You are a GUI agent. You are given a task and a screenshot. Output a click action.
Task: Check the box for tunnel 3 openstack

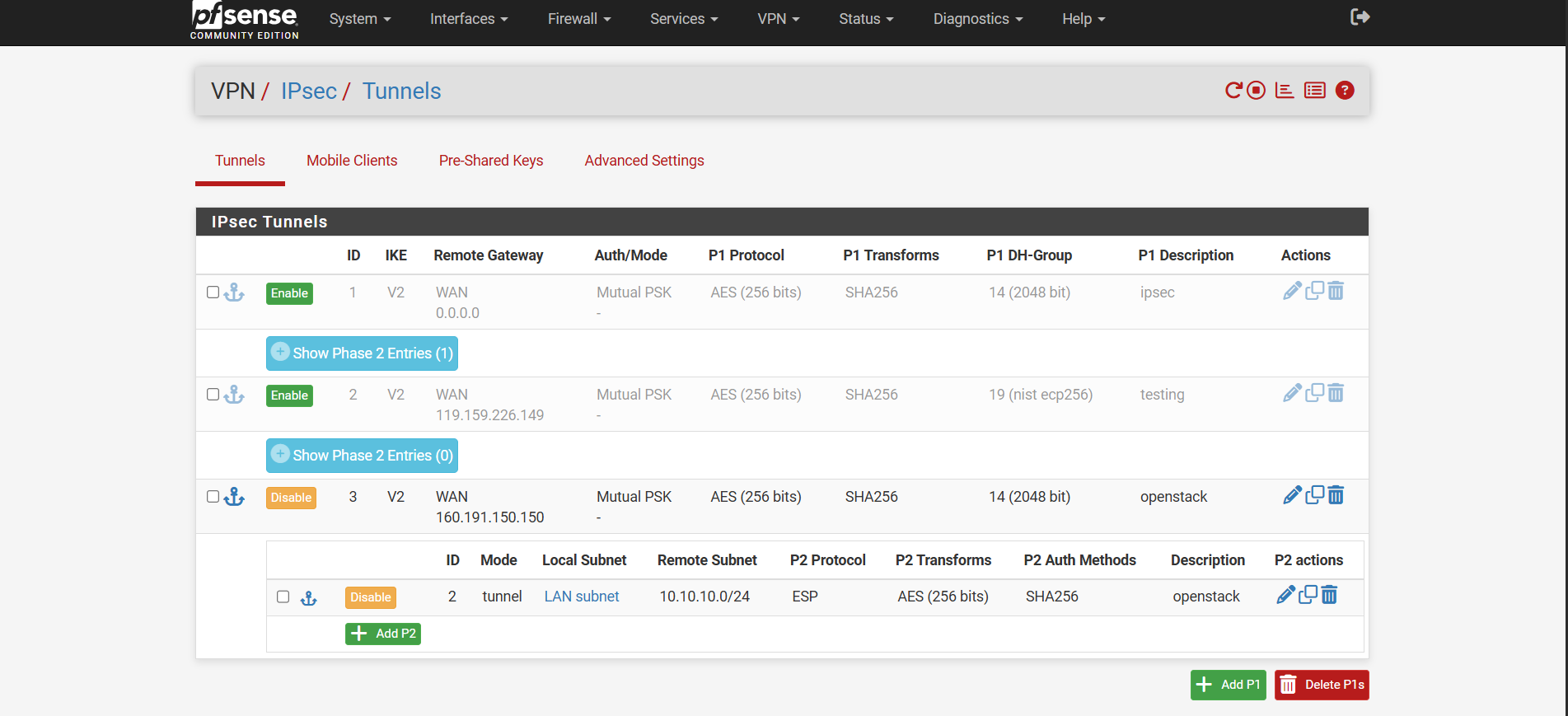coord(213,497)
